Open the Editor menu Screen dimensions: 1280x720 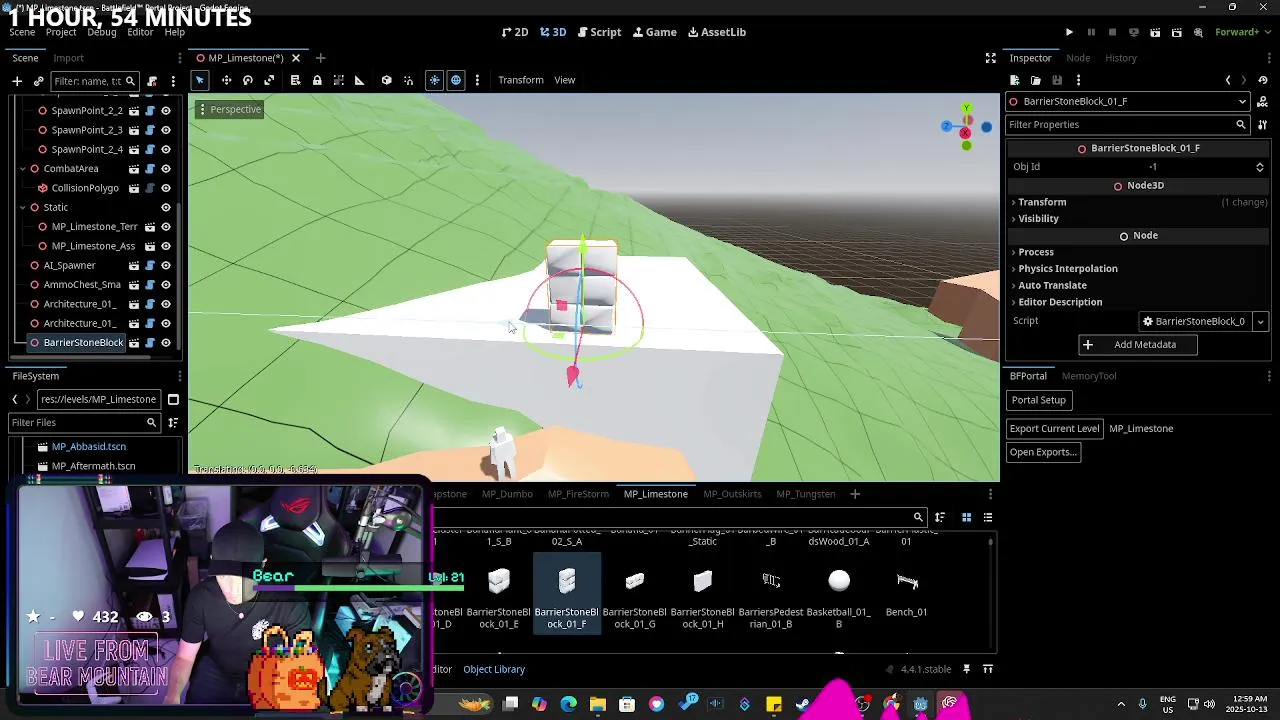[140, 32]
